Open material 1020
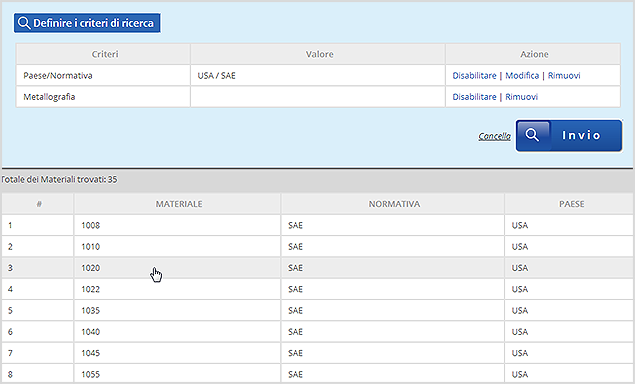The height and width of the screenshot is (384, 635). 90,268
